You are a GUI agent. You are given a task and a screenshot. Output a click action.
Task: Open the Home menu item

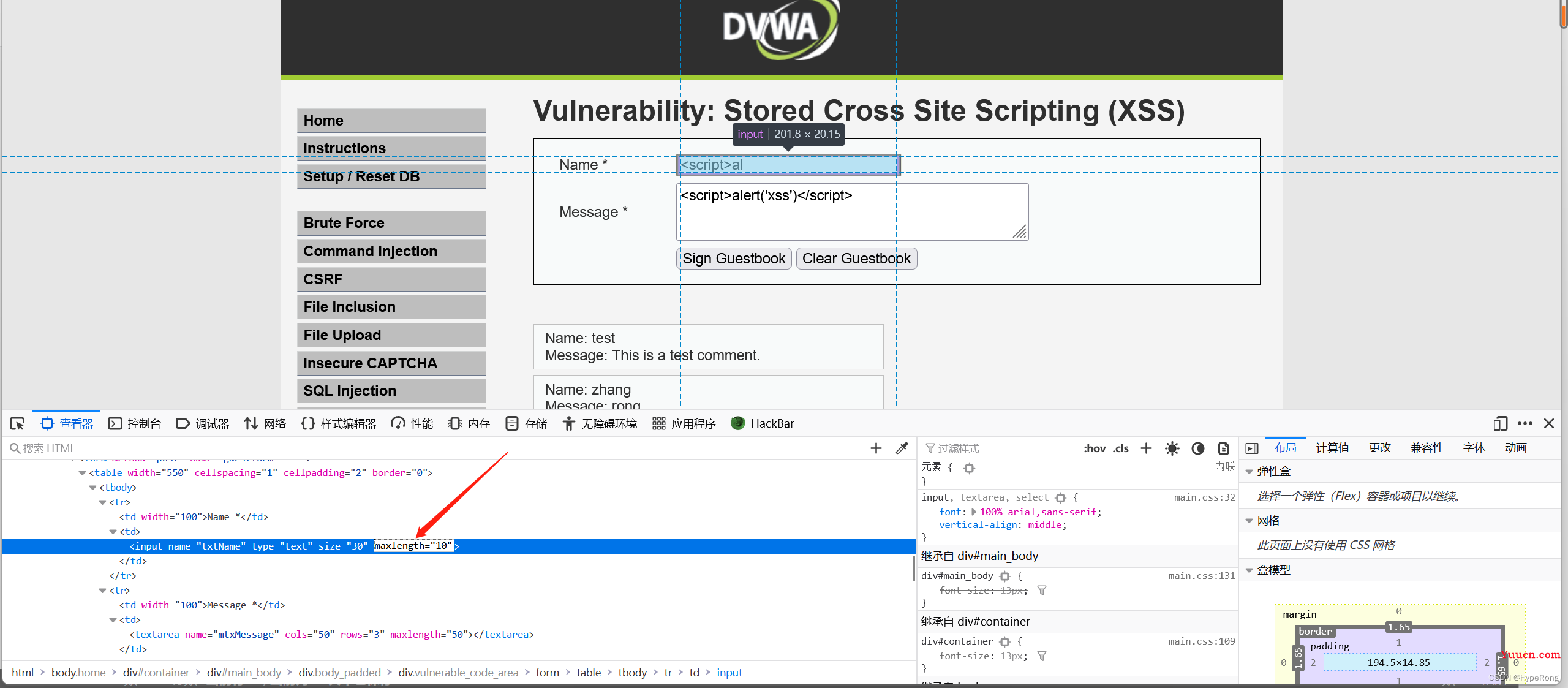[x=391, y=121]
